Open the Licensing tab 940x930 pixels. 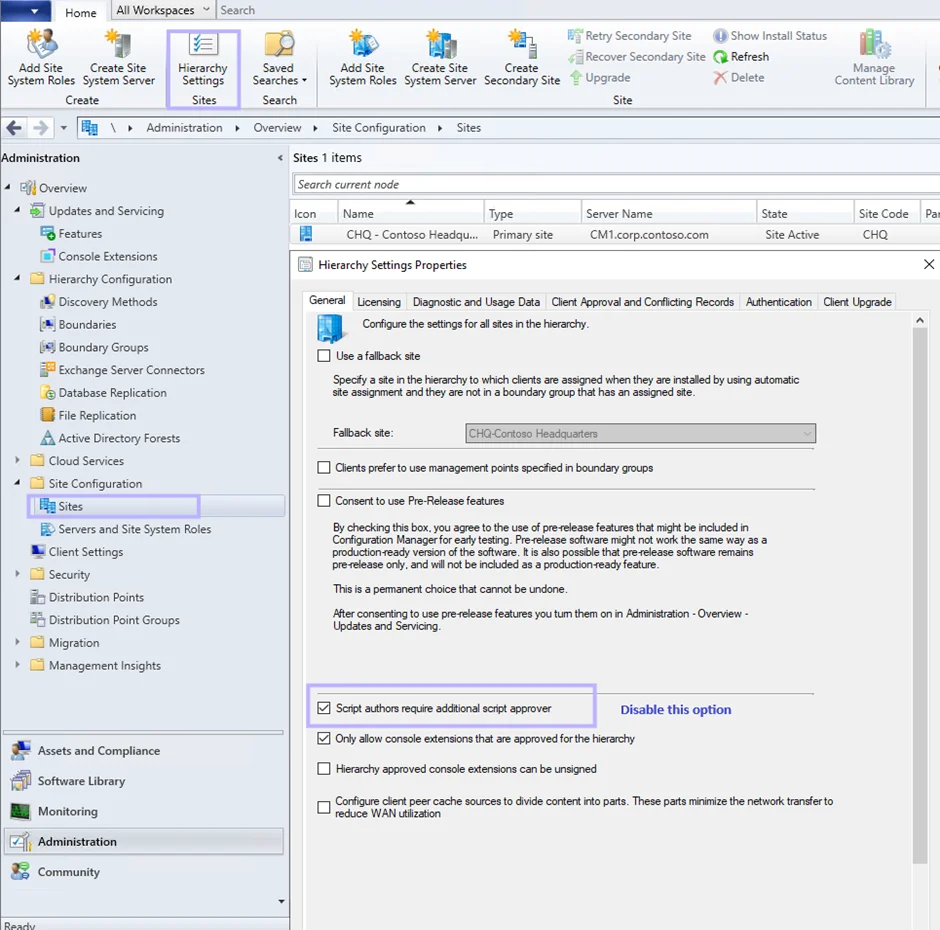pyautogui.click(x=379, y=302)
